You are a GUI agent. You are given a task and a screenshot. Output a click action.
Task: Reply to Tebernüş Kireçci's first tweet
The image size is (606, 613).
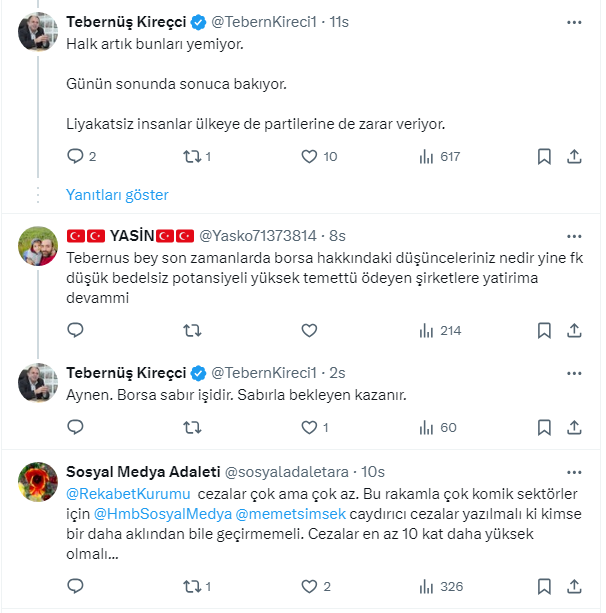75,156
